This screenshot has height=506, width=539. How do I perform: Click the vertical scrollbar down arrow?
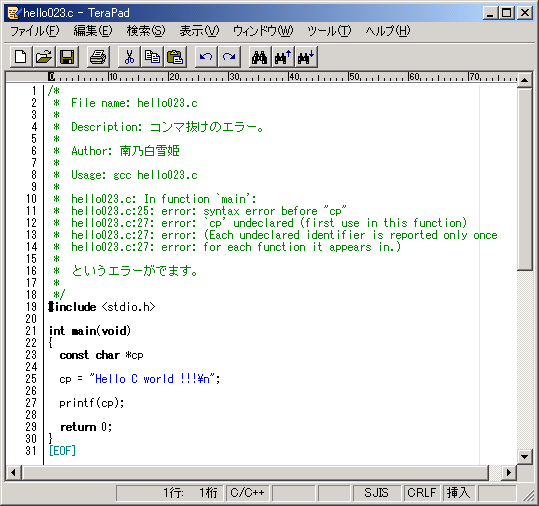pyautogui.click(x=525, y=457)
